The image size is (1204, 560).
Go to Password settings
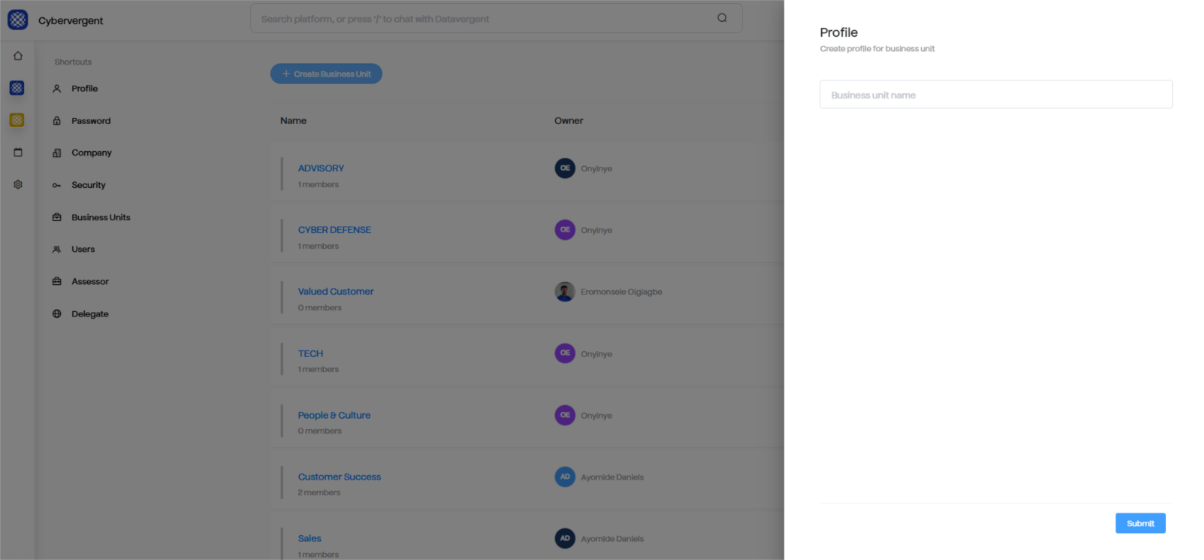[x=90, y=121]
